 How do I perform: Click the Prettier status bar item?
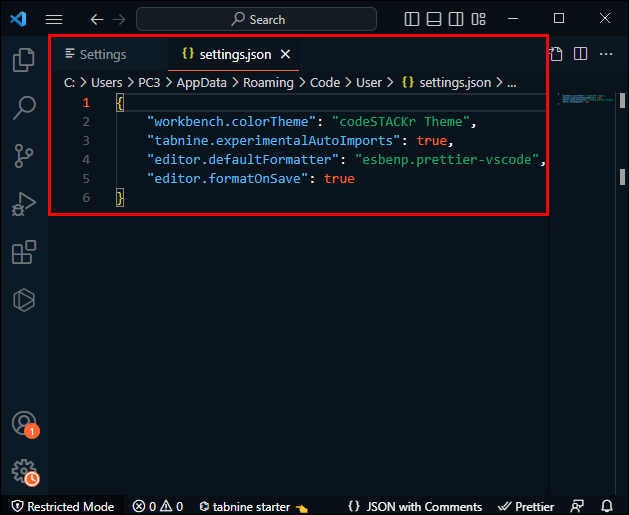click(x=526, y=507)
